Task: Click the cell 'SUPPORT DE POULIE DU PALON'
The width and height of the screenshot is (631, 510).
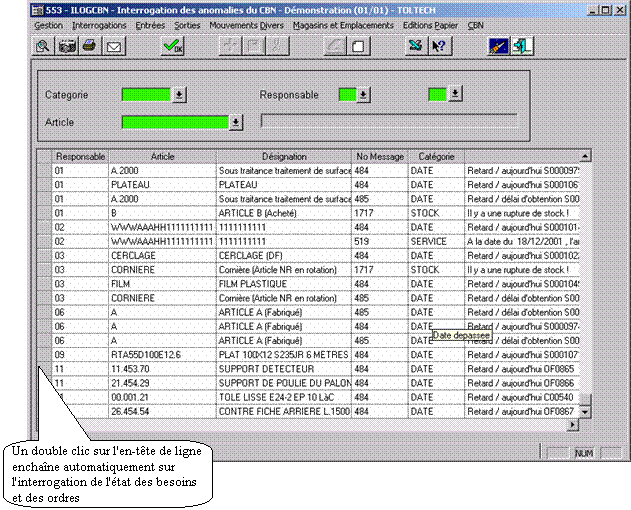Action: [x=284, y=383]
